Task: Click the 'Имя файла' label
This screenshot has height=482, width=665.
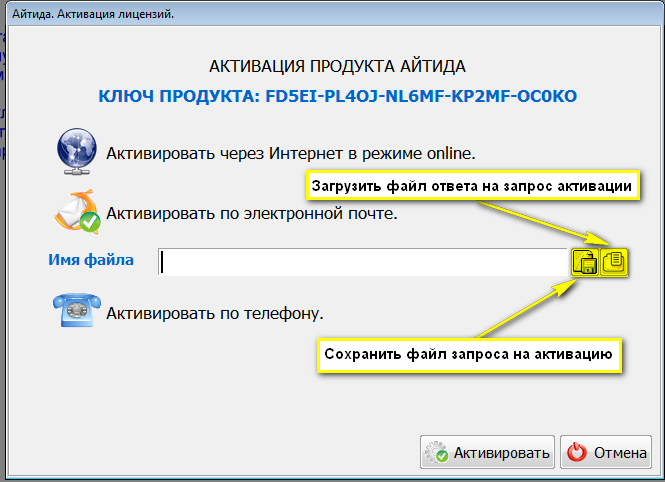Action: (x=91, y=259)
